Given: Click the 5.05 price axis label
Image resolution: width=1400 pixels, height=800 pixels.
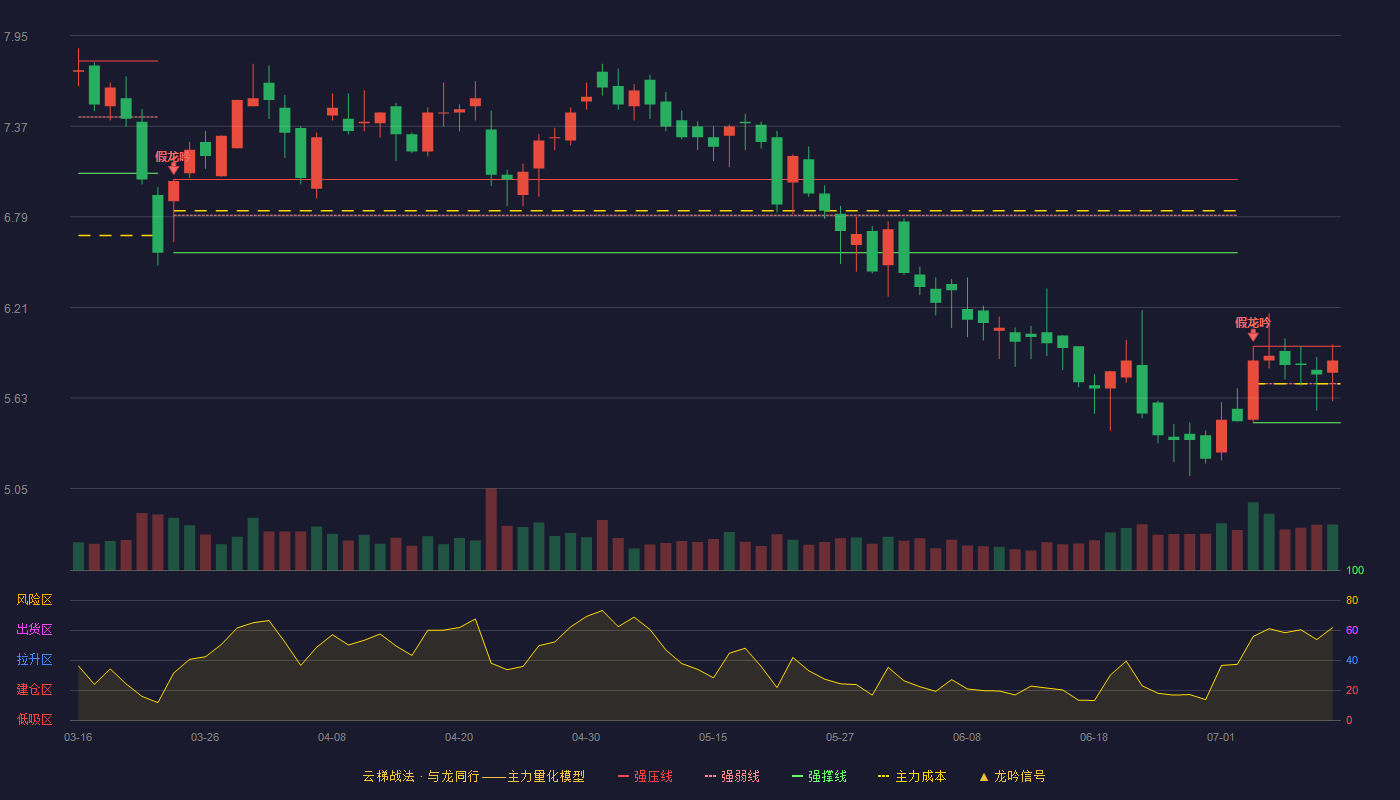Looking at the screenshot, I should click(16, 490).
